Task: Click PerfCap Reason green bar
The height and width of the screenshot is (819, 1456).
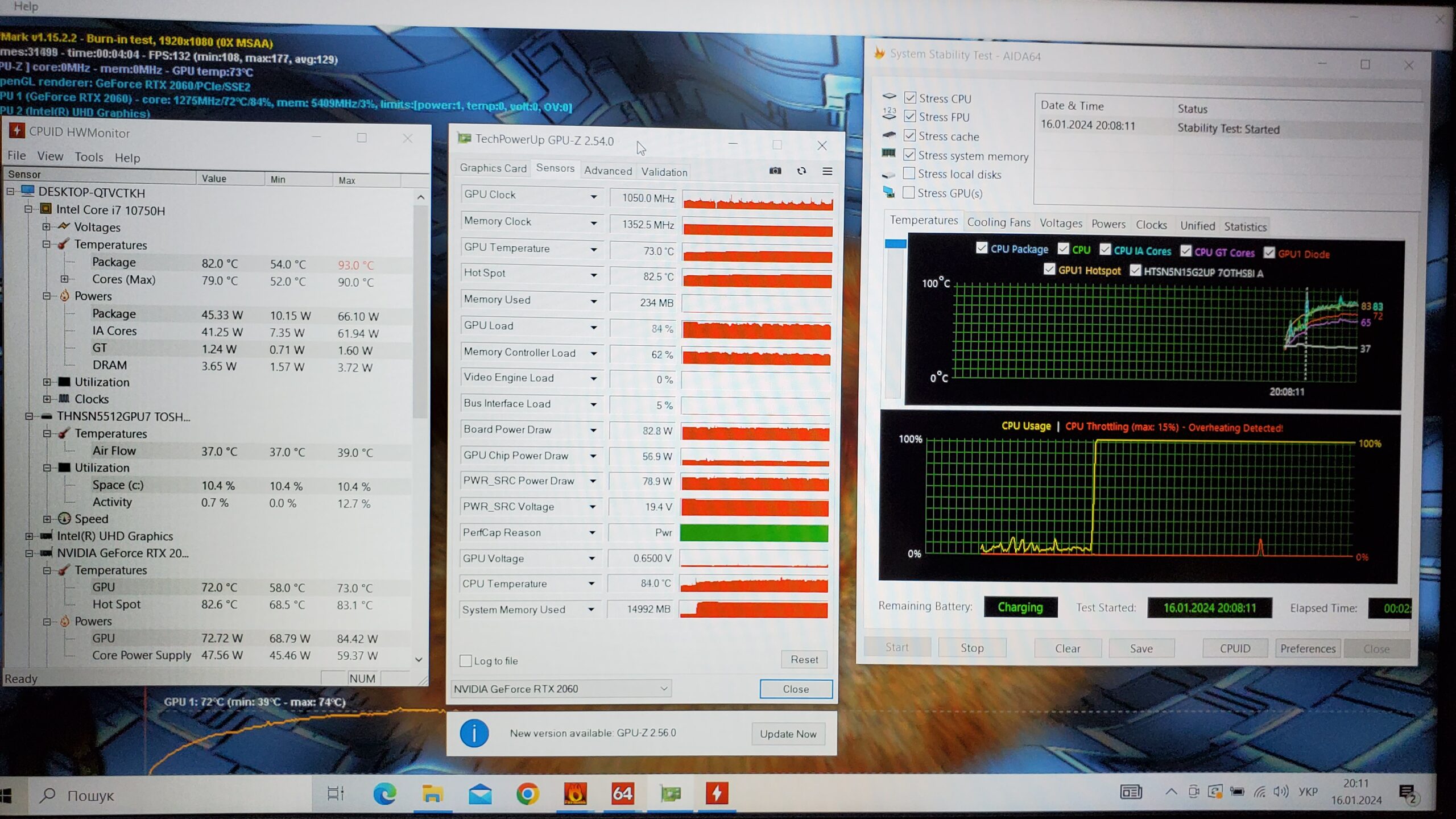Action: click(x=754, y=533)
